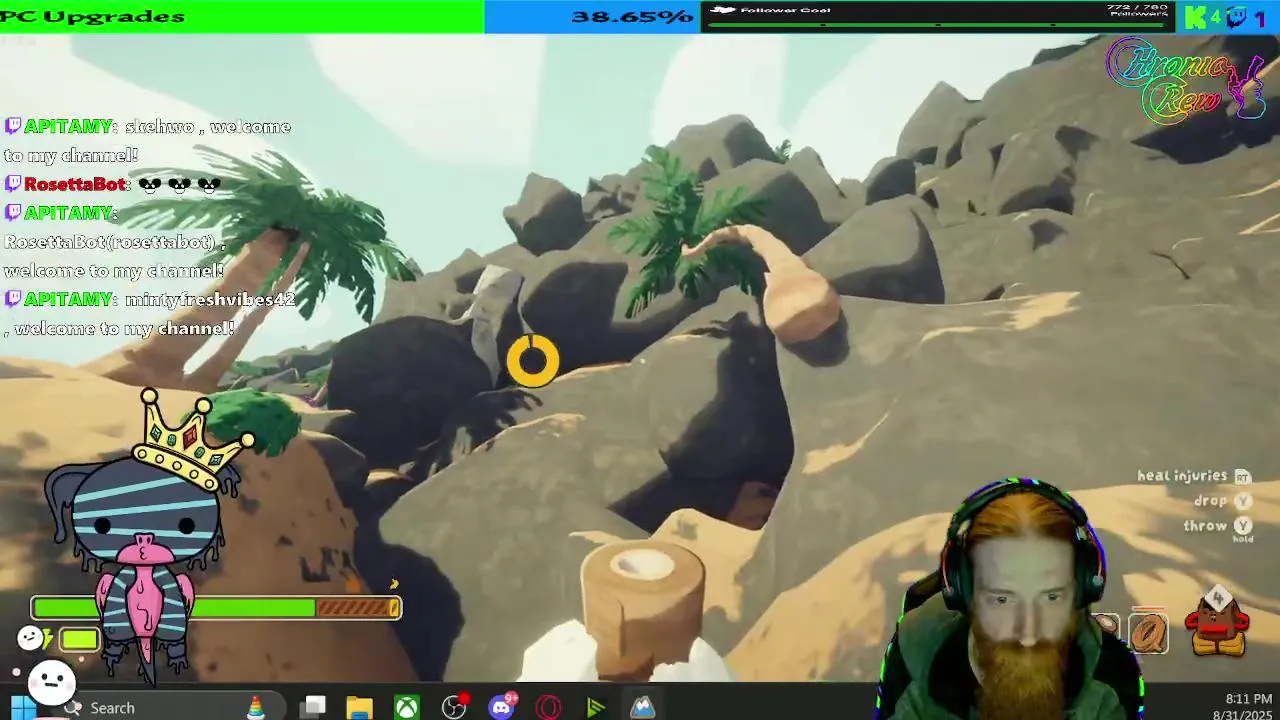Click the Follower Goal bar
This screenshot has width=1280, height=720.
click(938, 17)
